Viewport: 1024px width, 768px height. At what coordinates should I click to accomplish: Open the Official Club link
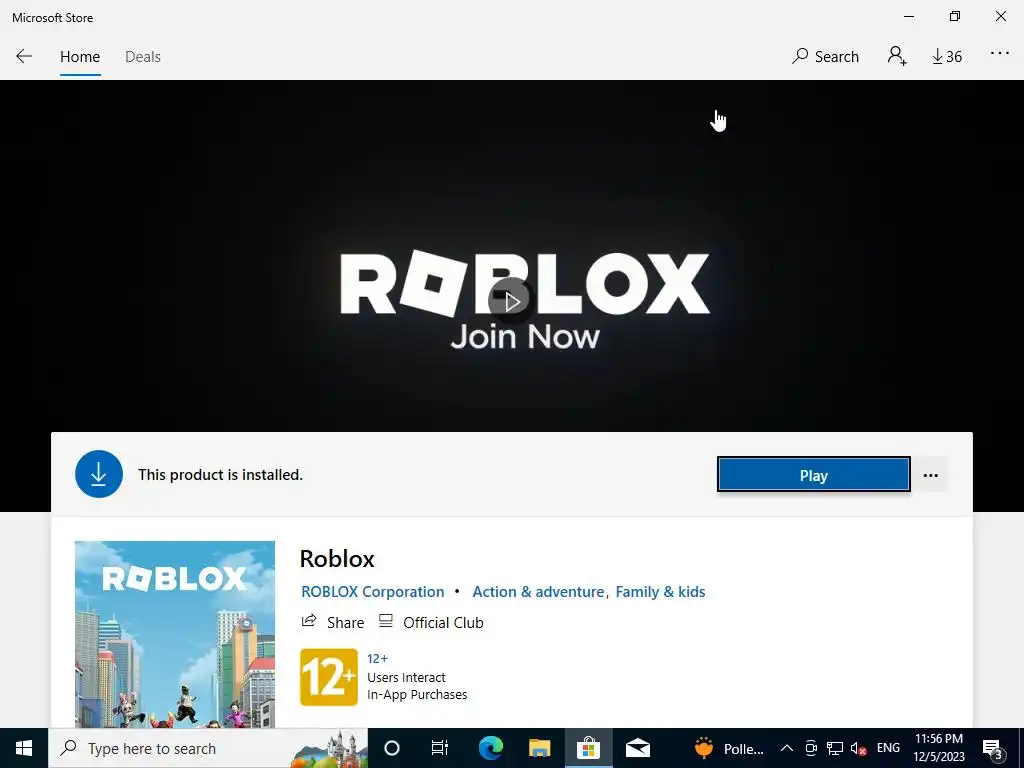point(432,622)
